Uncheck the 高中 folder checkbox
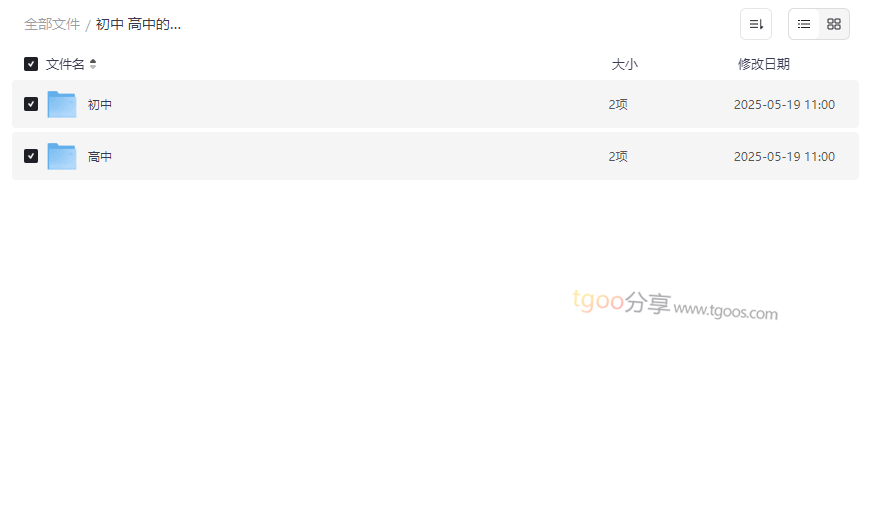The height and width of the screenshot is (514, 874). tap(31, 156)
